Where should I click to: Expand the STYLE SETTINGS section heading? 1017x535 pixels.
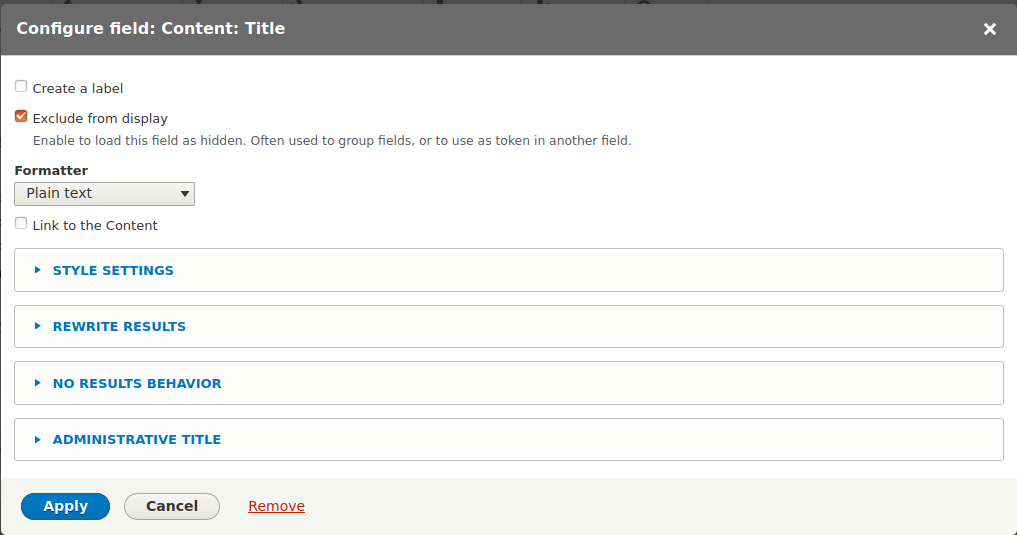coord(113,270)
